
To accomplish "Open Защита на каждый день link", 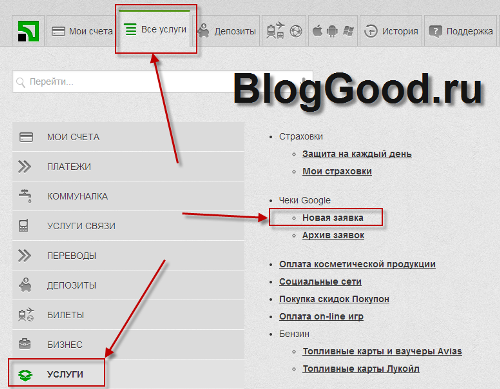I will pyautogui.click(x=357, y=154).
